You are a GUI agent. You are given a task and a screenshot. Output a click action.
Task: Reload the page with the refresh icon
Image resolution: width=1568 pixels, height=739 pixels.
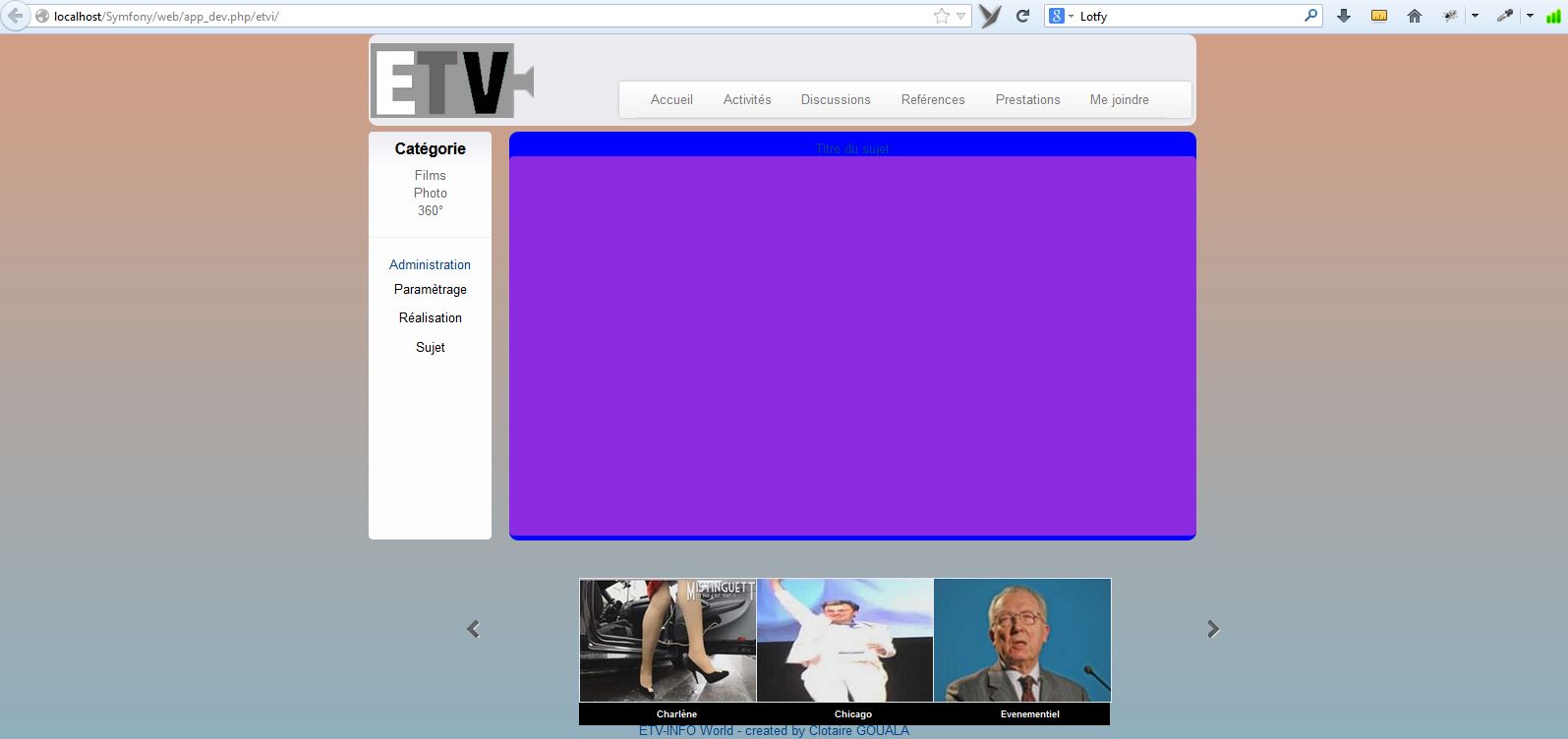point(1022,16)
